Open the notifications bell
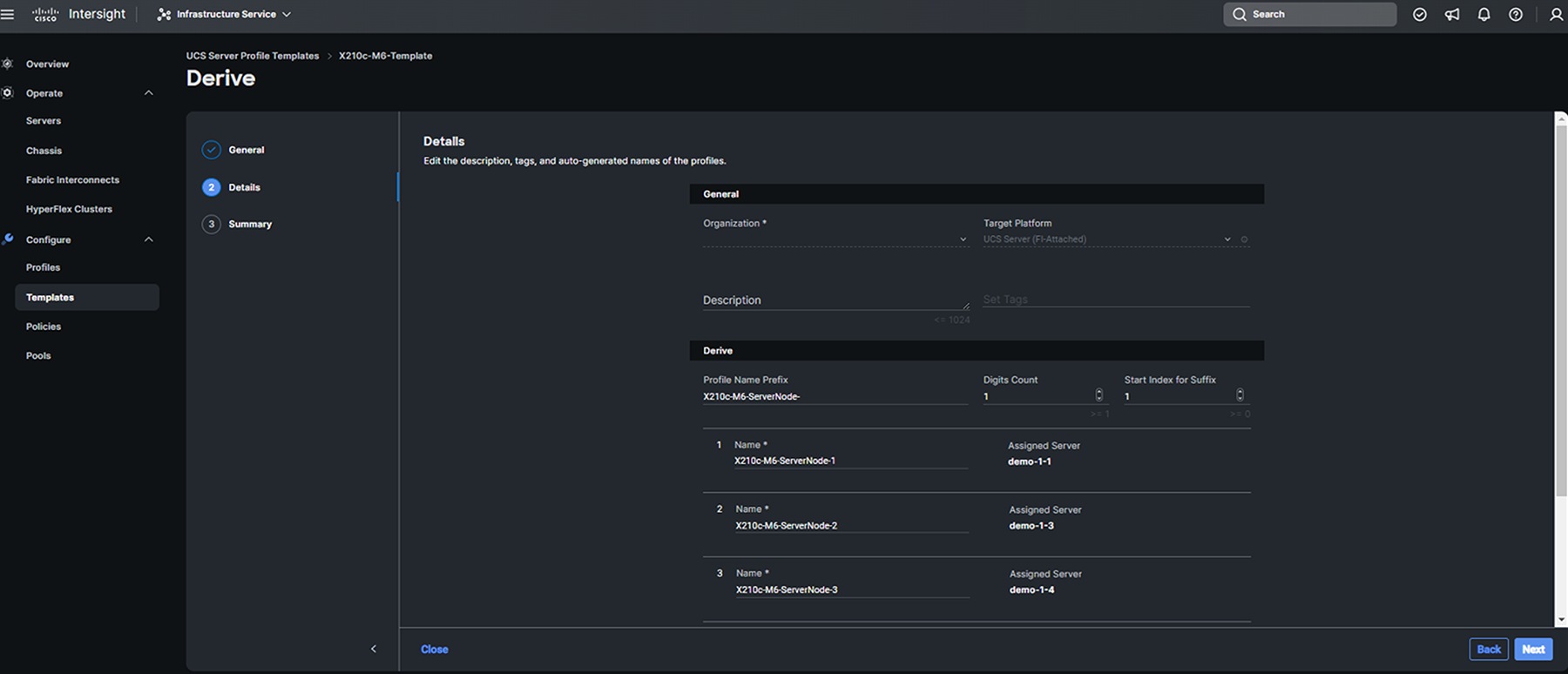Viewport: 1568px width, 674px height. pos(1484,14)
